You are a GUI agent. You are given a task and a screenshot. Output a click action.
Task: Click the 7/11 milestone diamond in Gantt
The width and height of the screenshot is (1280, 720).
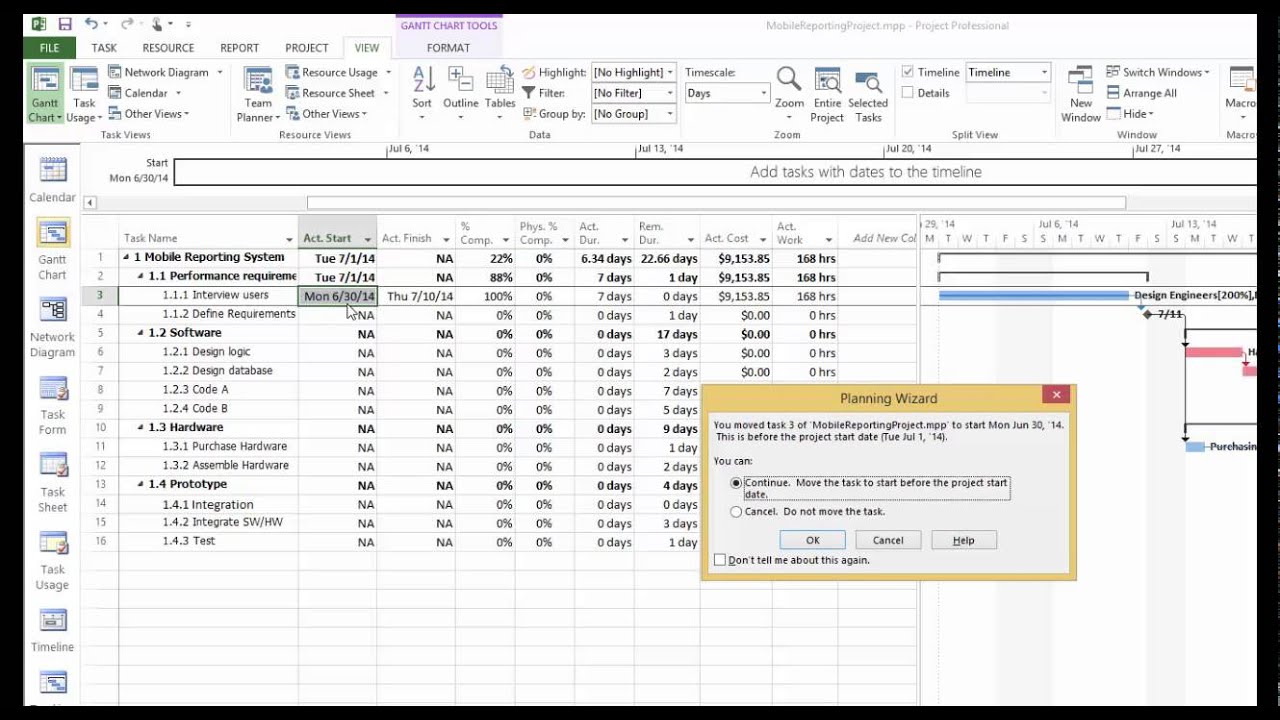pyautogui.click(x=1147, y=314)
